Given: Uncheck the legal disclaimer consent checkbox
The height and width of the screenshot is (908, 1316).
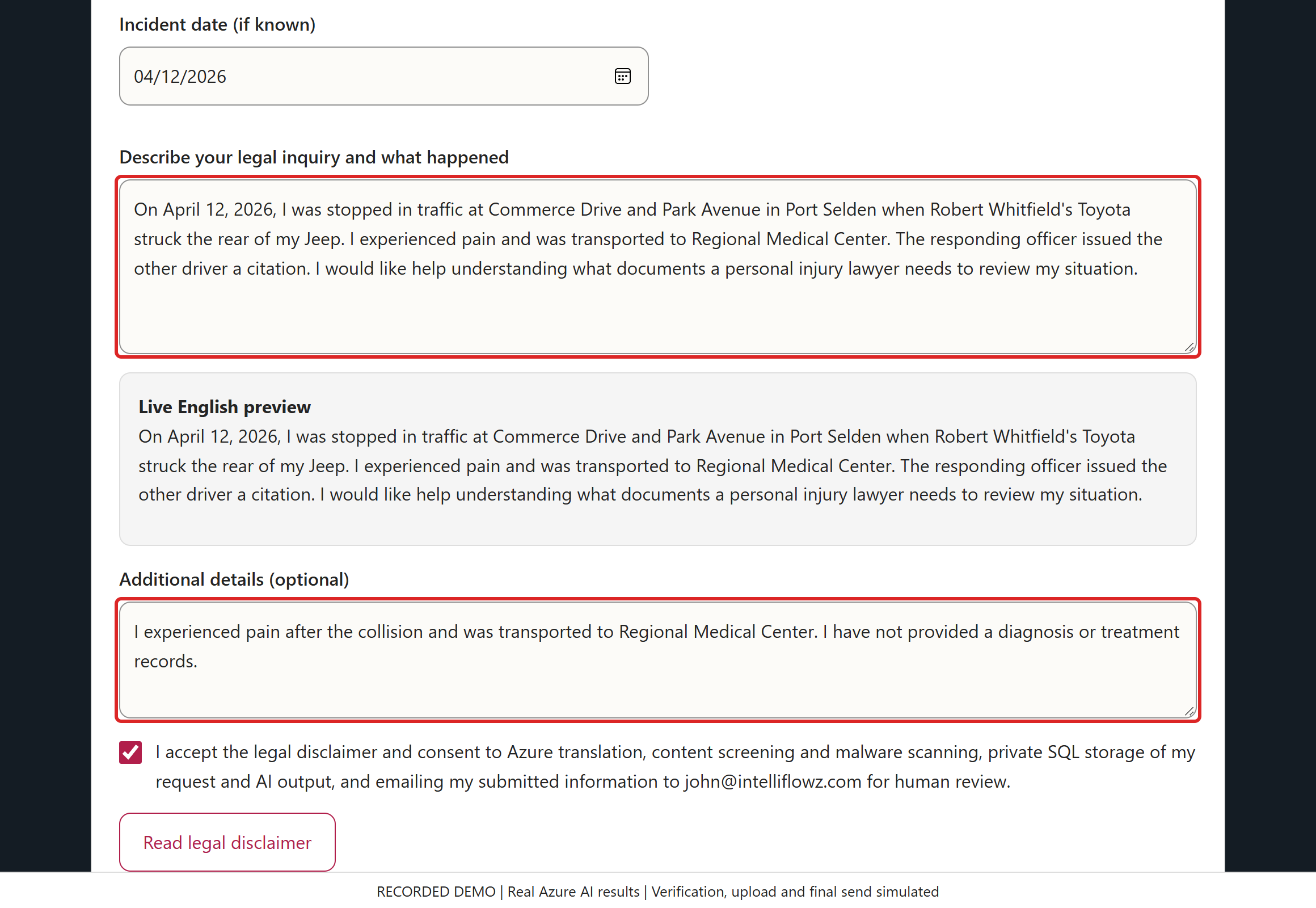Looking at the screenshot, I should [x=130, y=752].
